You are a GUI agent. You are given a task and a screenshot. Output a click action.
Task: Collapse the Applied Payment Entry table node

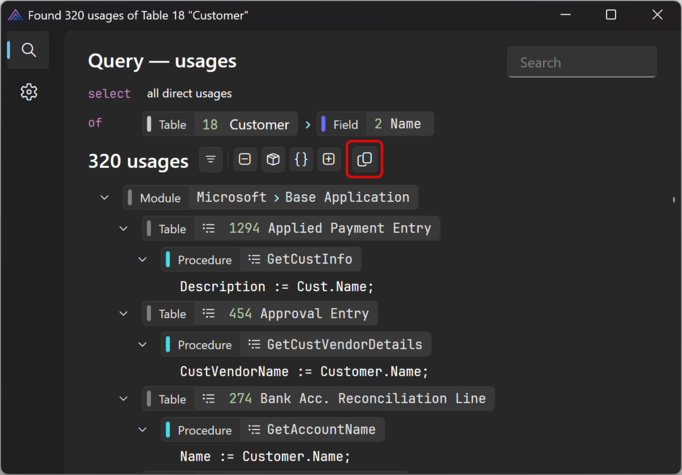point(124,229)
